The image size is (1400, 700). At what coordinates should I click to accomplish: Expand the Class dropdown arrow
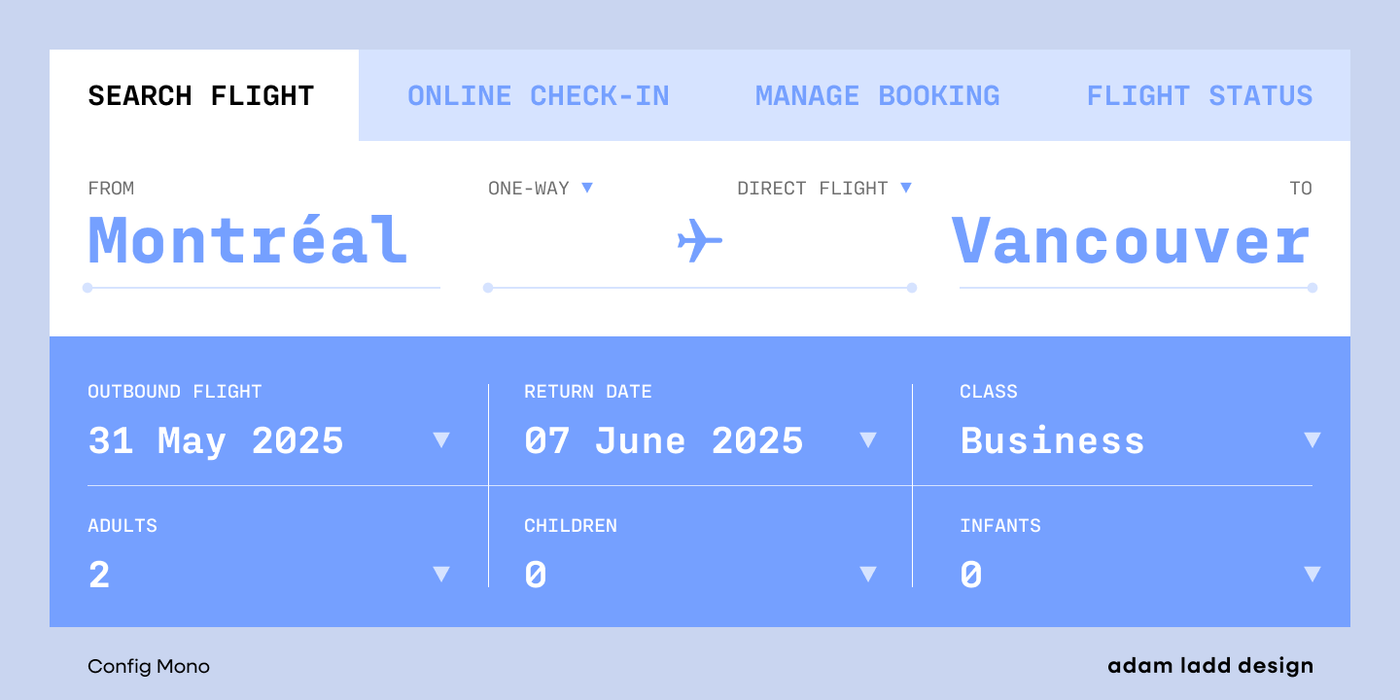tap(1312, 440)
